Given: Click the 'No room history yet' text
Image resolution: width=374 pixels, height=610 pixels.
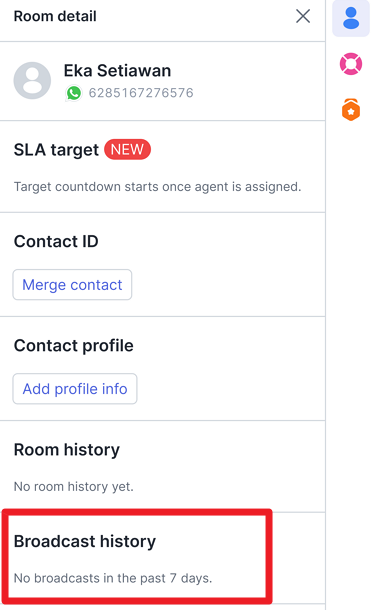Looking at the screenshot, I should [74, 487].
